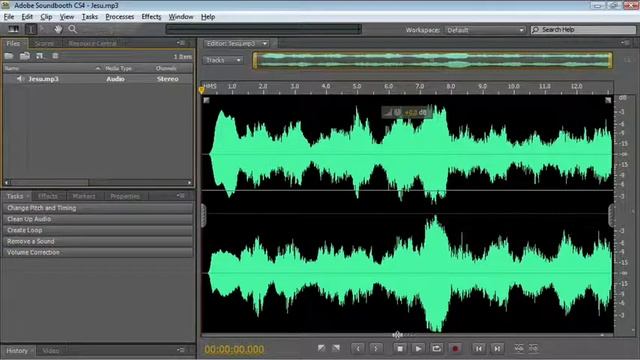Switch to the Scores tab

point(44,43)
